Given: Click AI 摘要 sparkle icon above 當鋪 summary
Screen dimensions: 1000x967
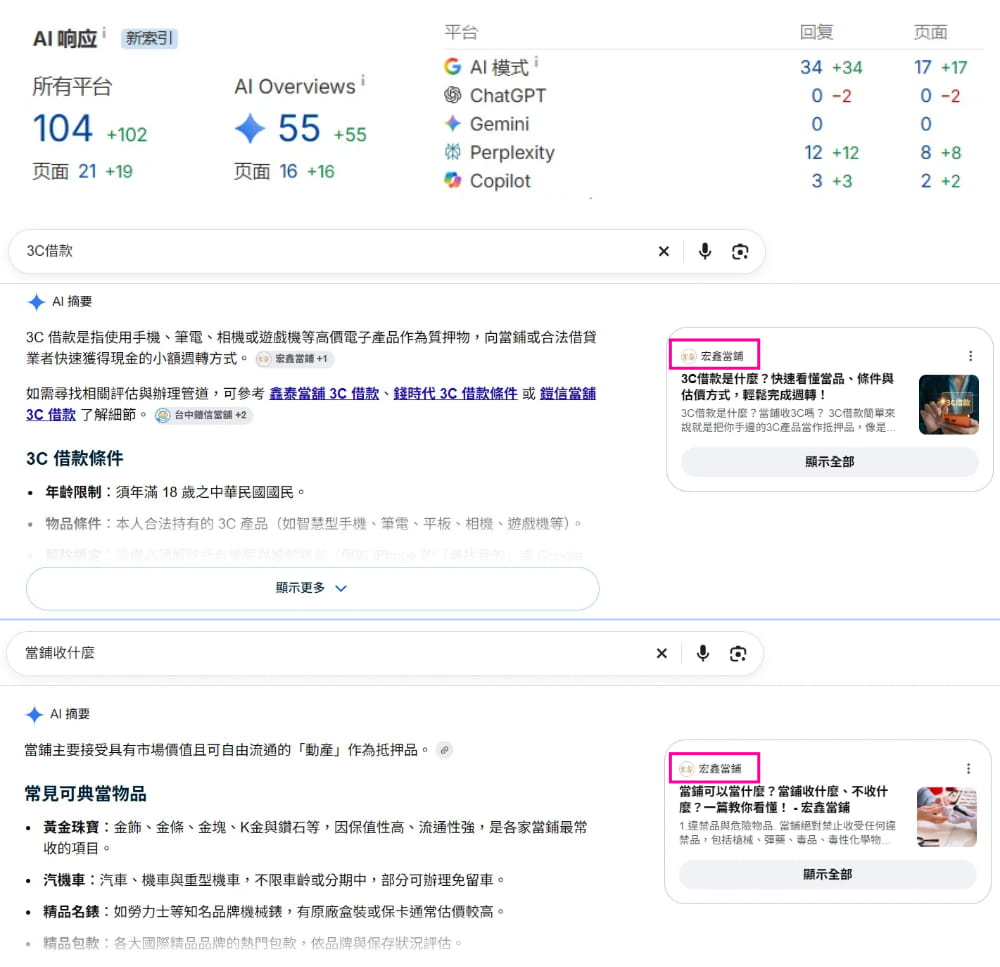Looking at the screenshot, I should coord(34,714).
